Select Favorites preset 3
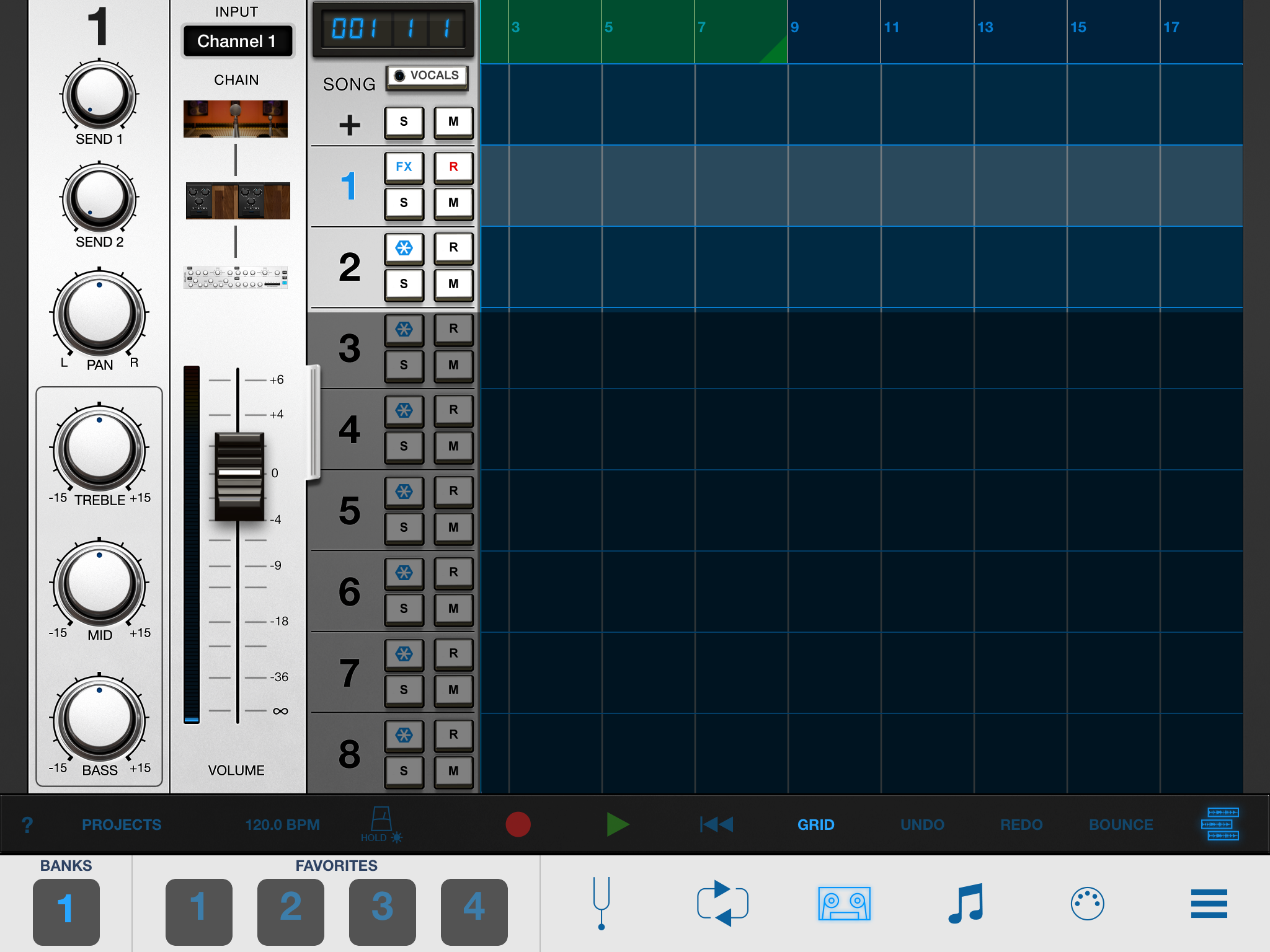 pos(382,909)
